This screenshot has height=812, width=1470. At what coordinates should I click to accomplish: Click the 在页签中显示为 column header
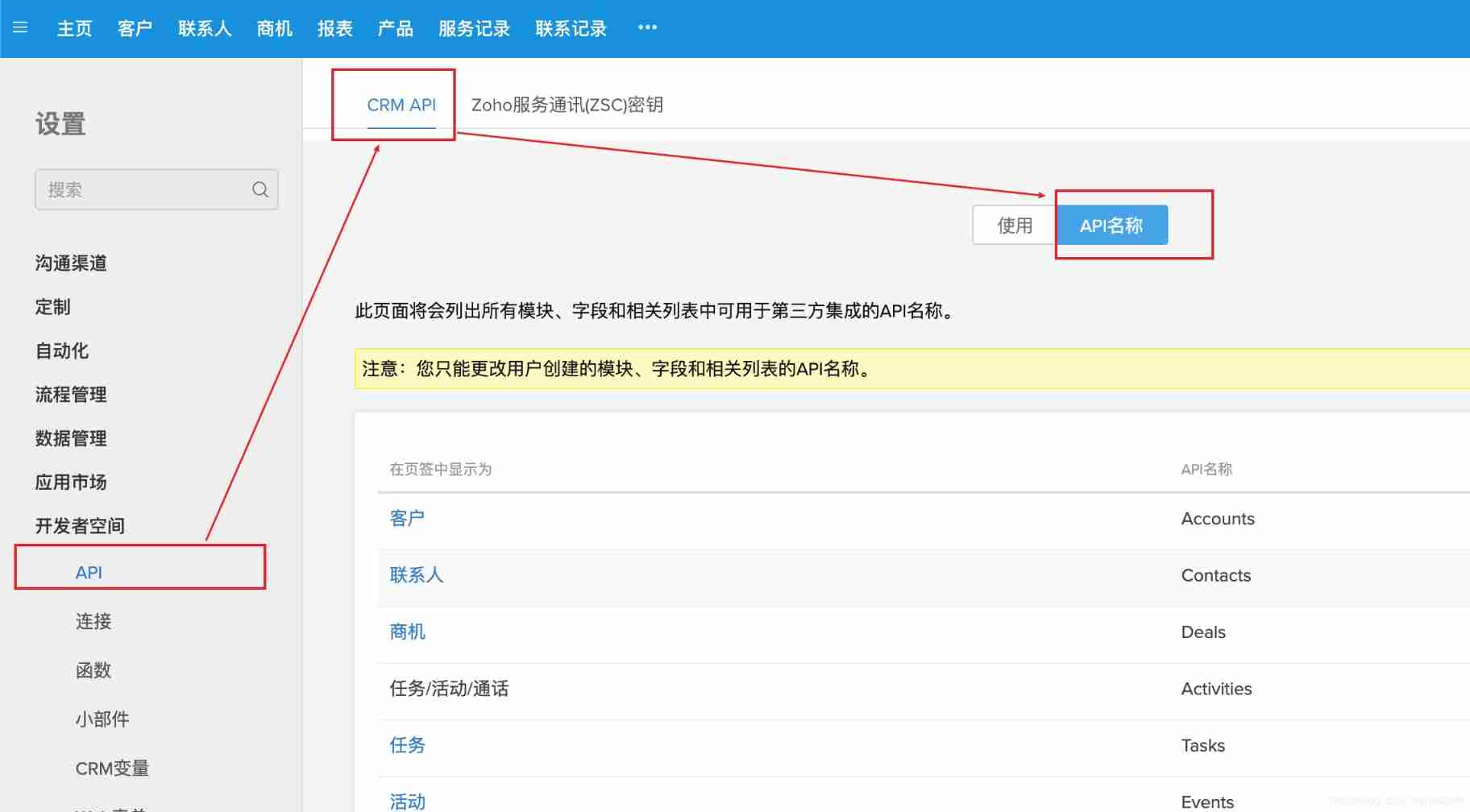click(440, 469)
